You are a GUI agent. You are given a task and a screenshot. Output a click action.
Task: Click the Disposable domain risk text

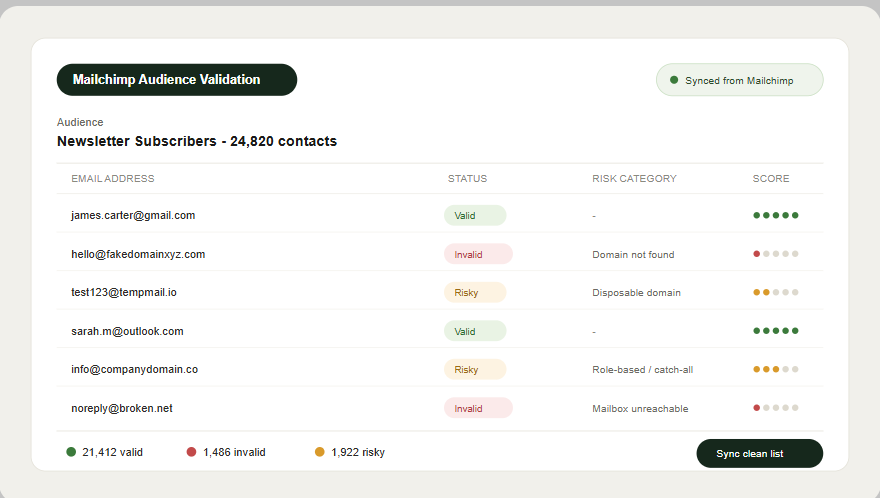click(x=636, y=293)
